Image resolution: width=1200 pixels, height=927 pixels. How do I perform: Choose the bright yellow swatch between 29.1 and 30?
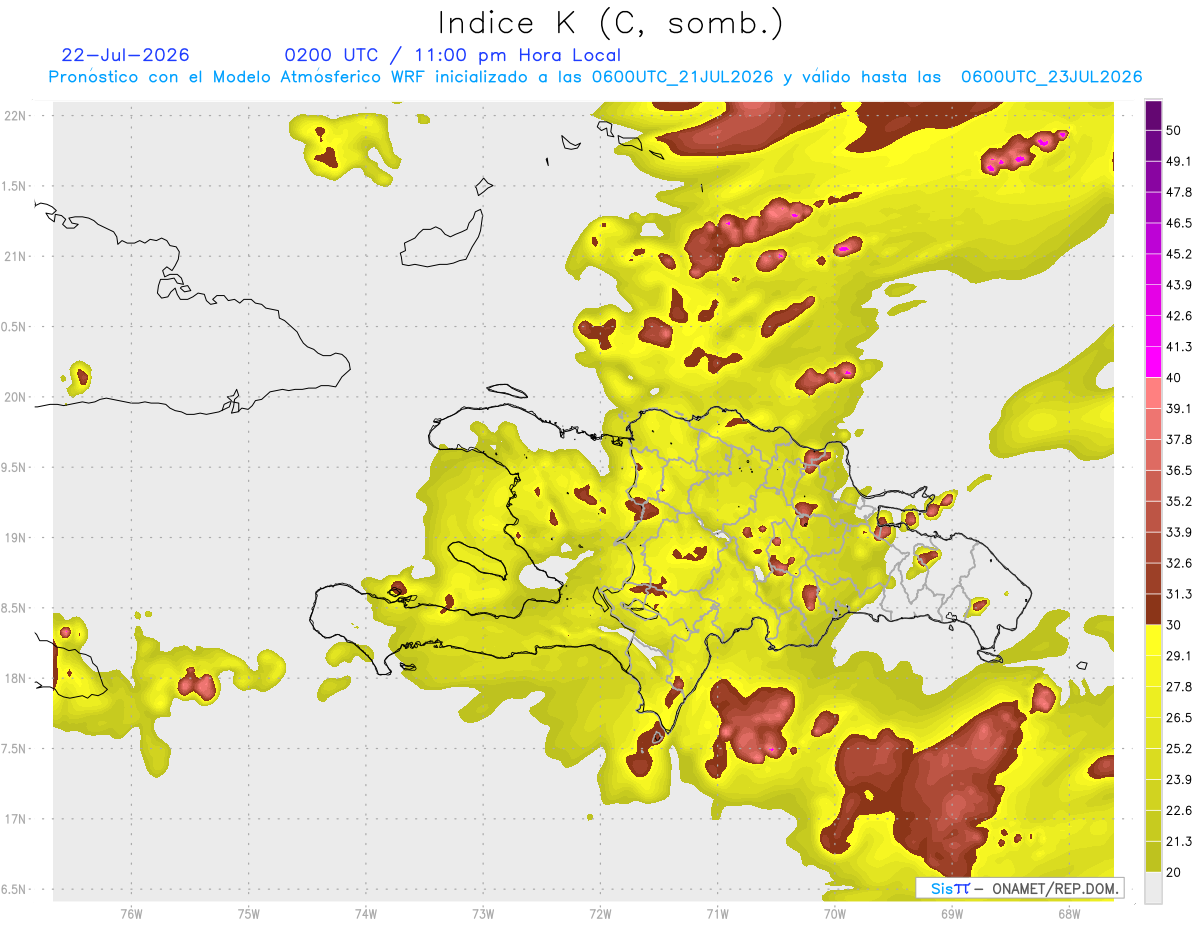tap(1153, 640)
